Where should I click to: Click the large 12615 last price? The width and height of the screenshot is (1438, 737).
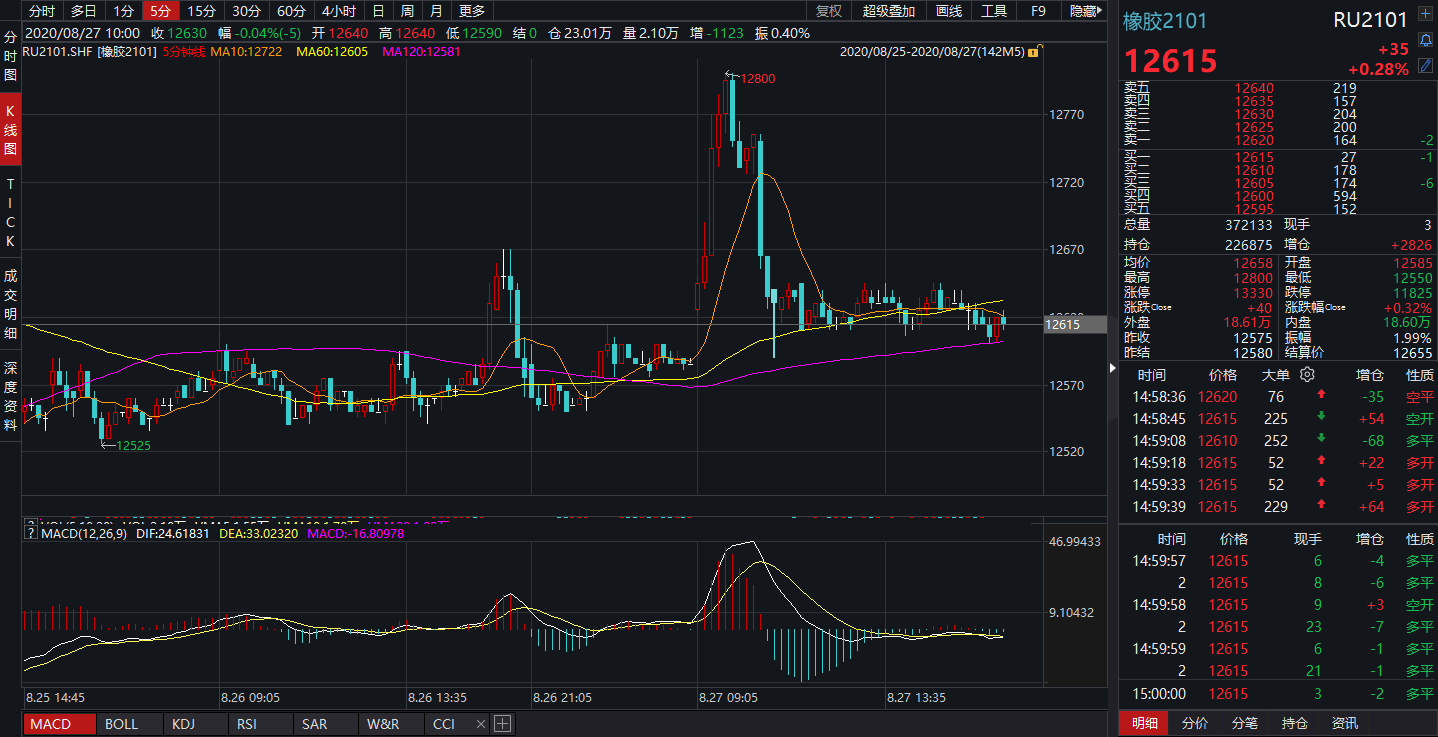point(1171,61)
